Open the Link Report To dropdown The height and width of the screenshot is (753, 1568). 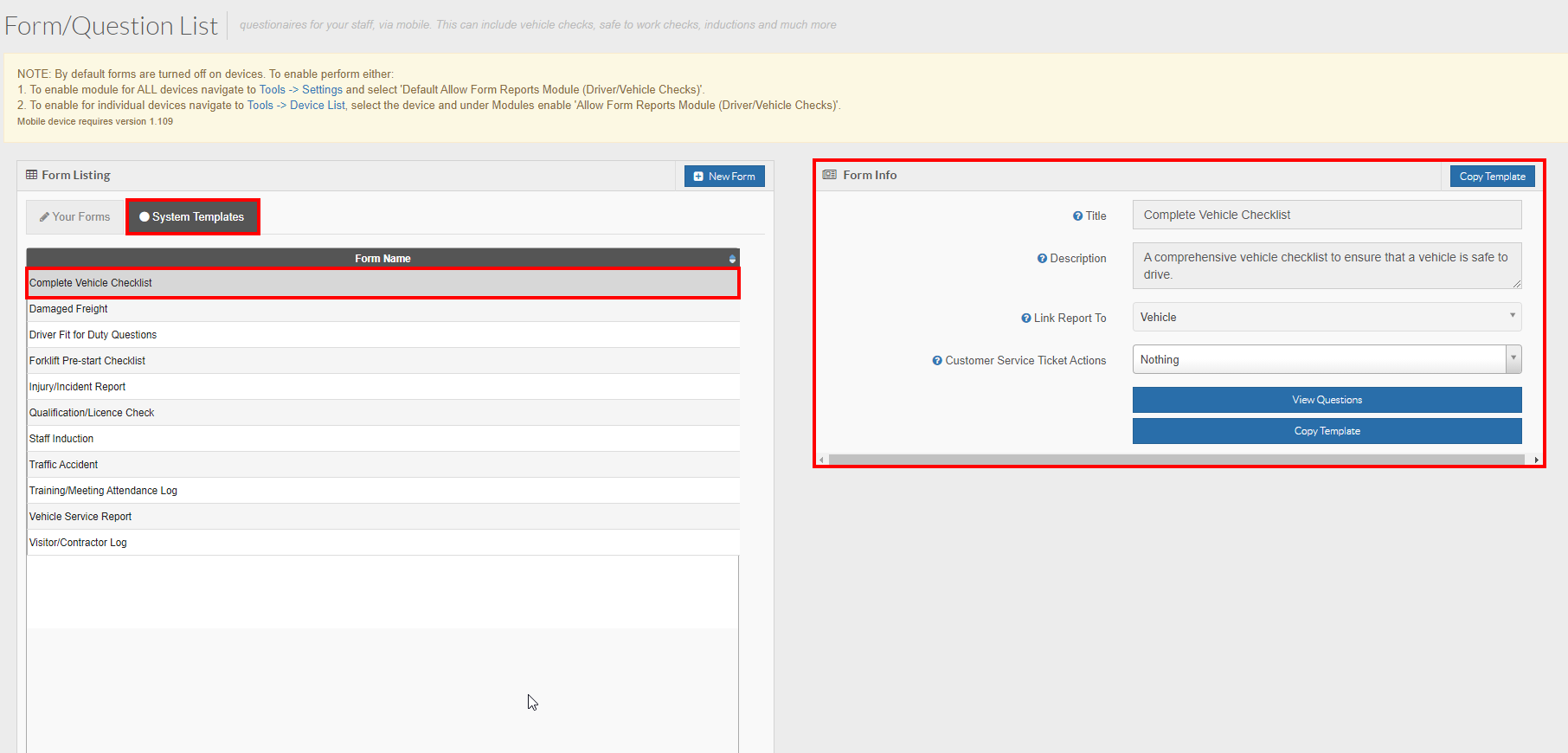(1327, 318)
